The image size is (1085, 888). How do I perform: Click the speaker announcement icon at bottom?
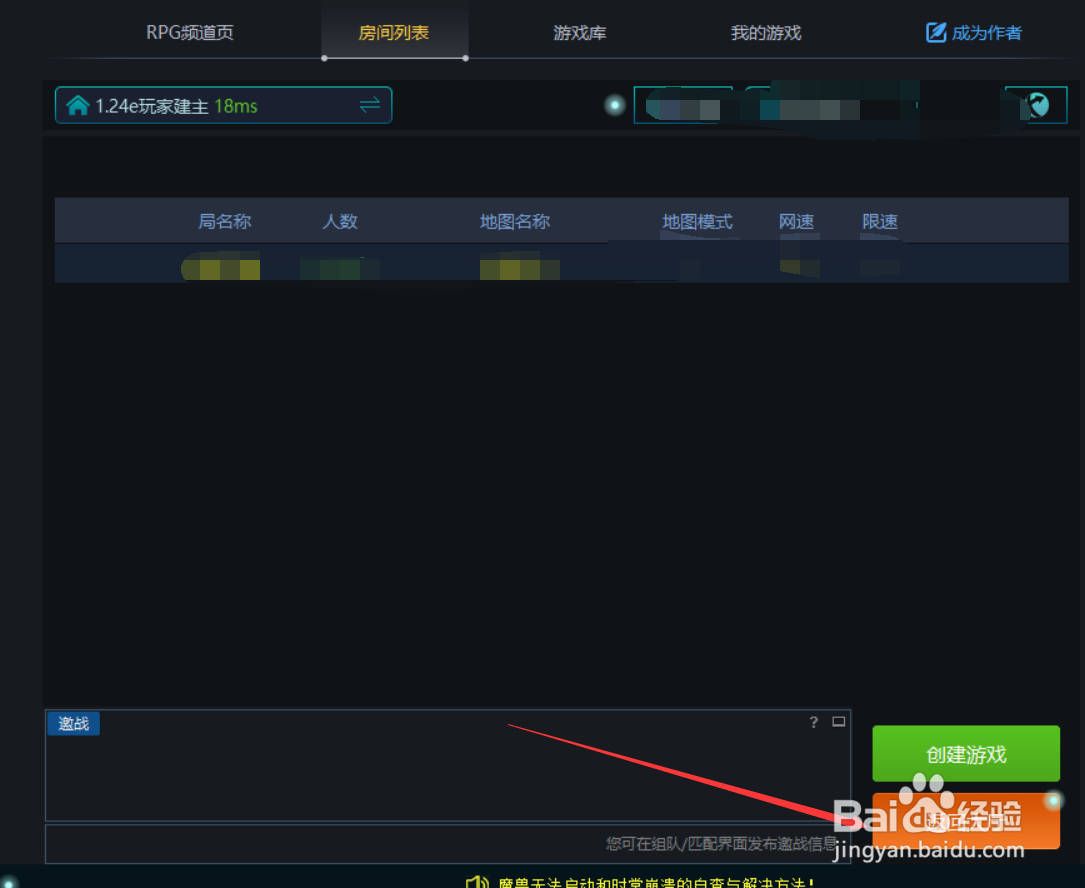[477, 882]
